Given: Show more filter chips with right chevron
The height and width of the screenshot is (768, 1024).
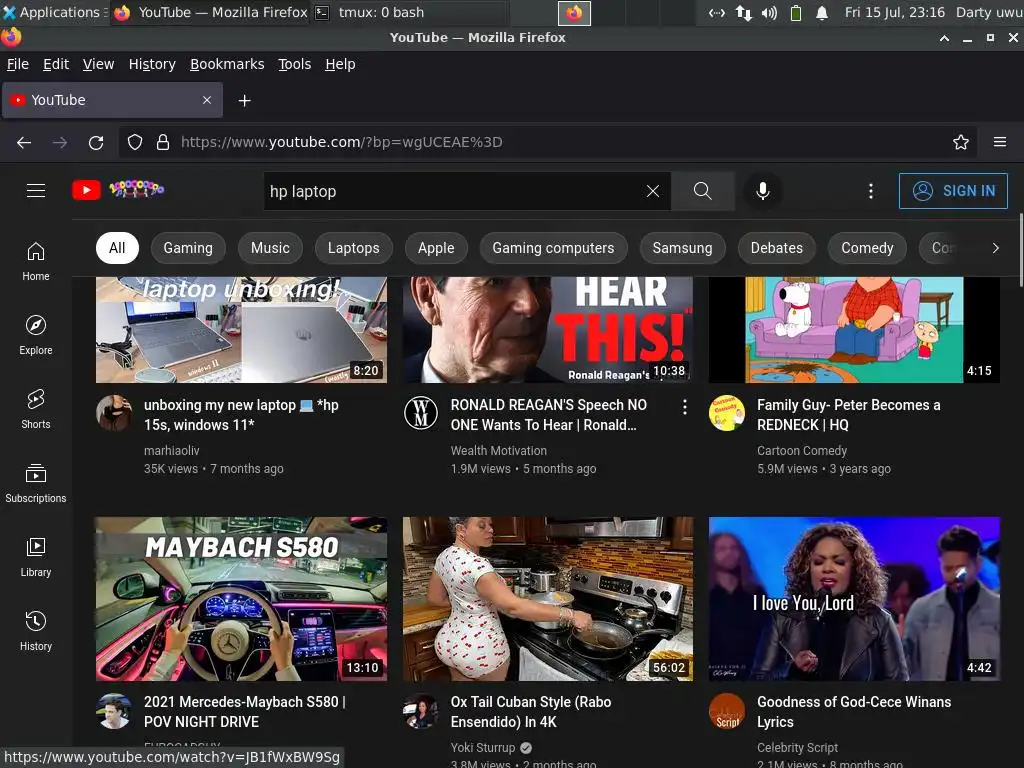Looking at the screenshot, I should (x=995, y=248).
